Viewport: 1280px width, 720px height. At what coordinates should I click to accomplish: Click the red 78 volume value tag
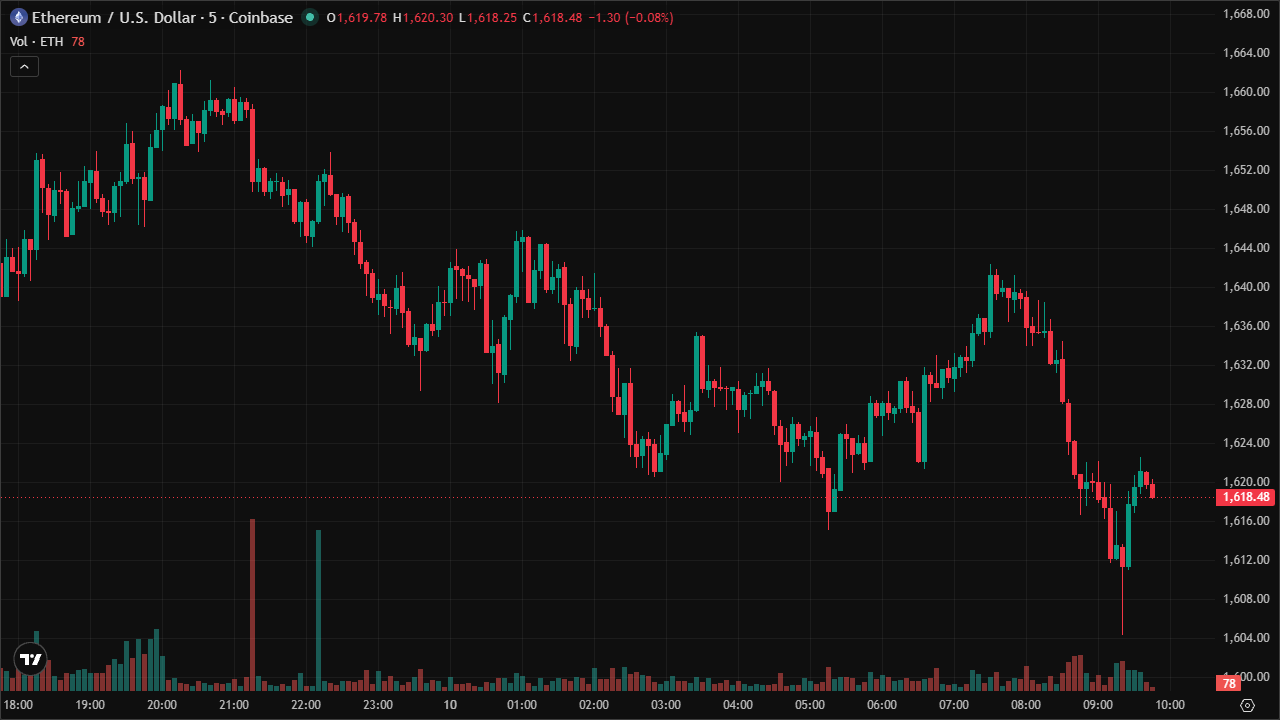[1228, 684]
